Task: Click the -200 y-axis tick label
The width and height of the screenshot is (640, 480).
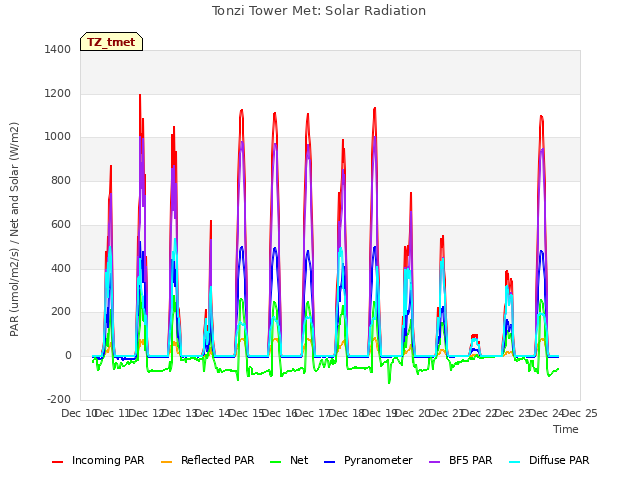Action: point(59,399)
